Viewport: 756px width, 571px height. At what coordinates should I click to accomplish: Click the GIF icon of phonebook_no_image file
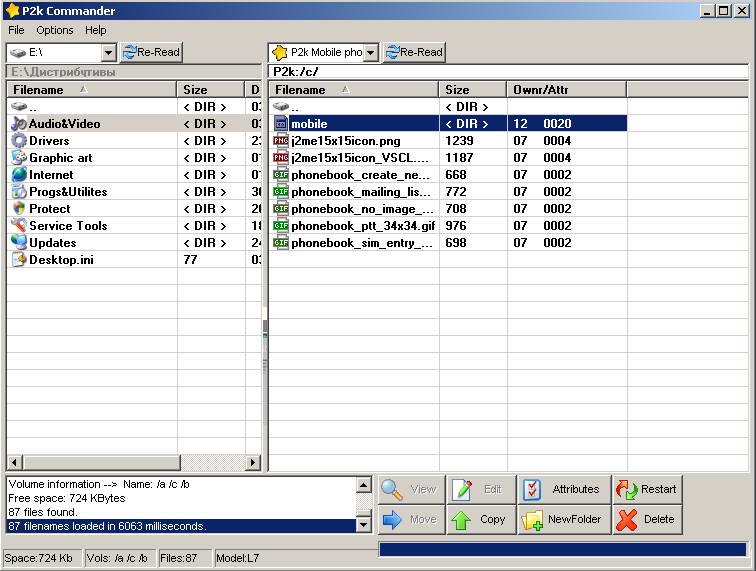point(281,208)
